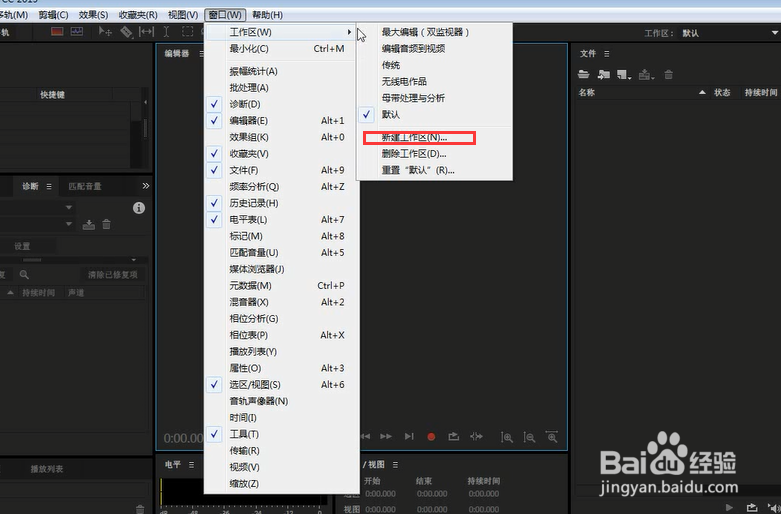The image size is (781, 514).
Task: Click zoom in time icon
Action: point(551,437)
